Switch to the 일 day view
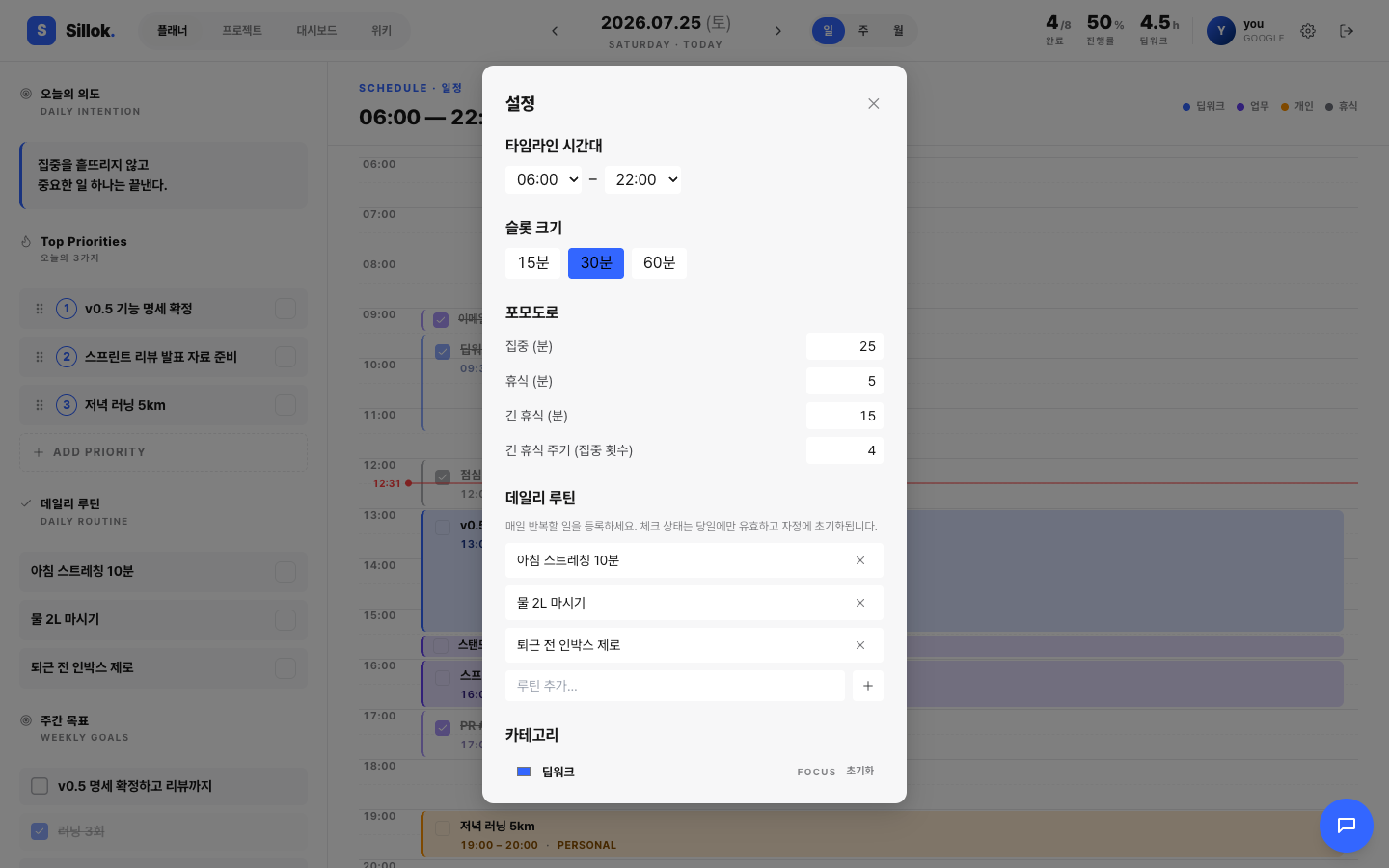 828,31
